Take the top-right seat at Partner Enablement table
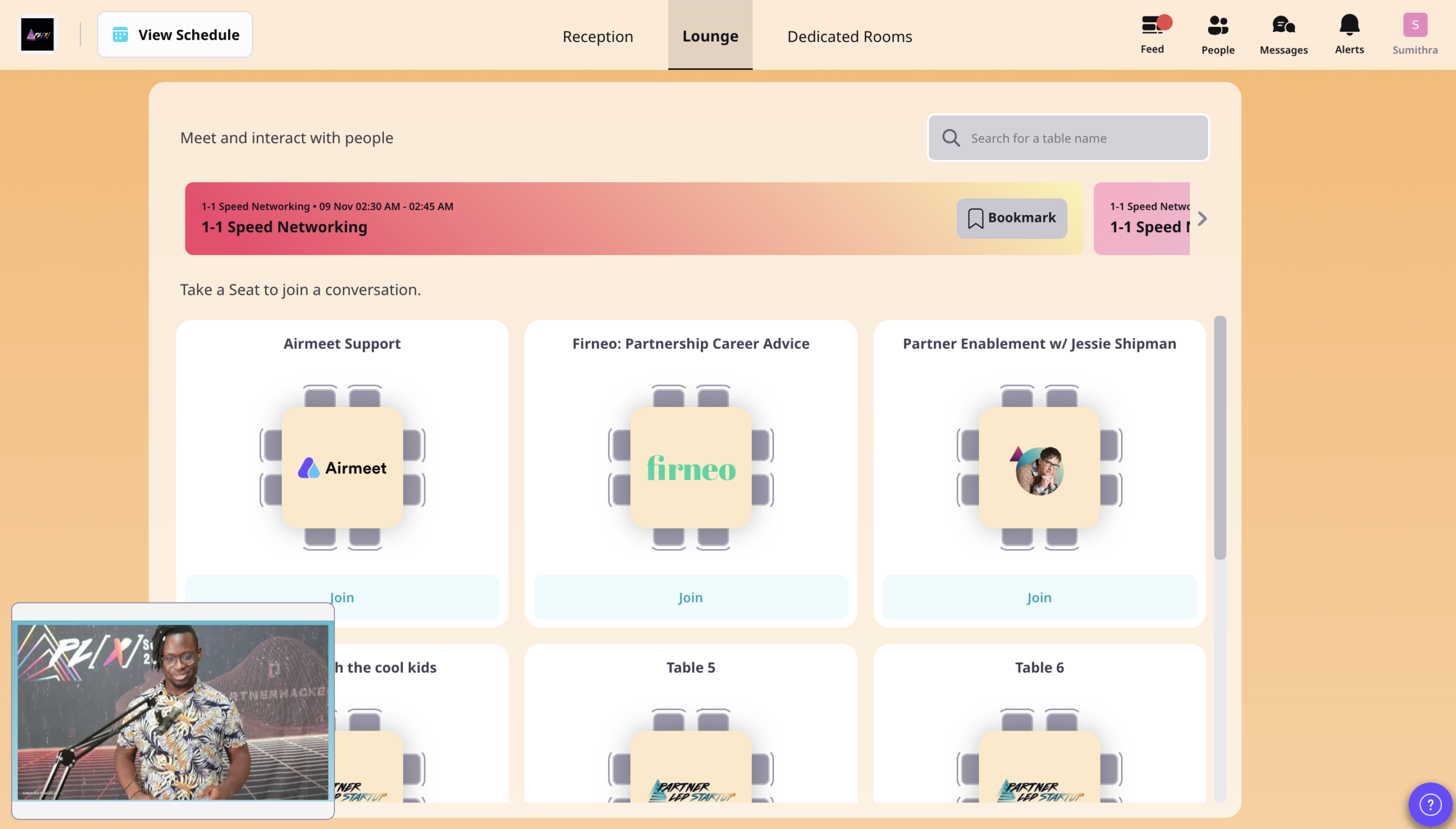 (1062, 397)
